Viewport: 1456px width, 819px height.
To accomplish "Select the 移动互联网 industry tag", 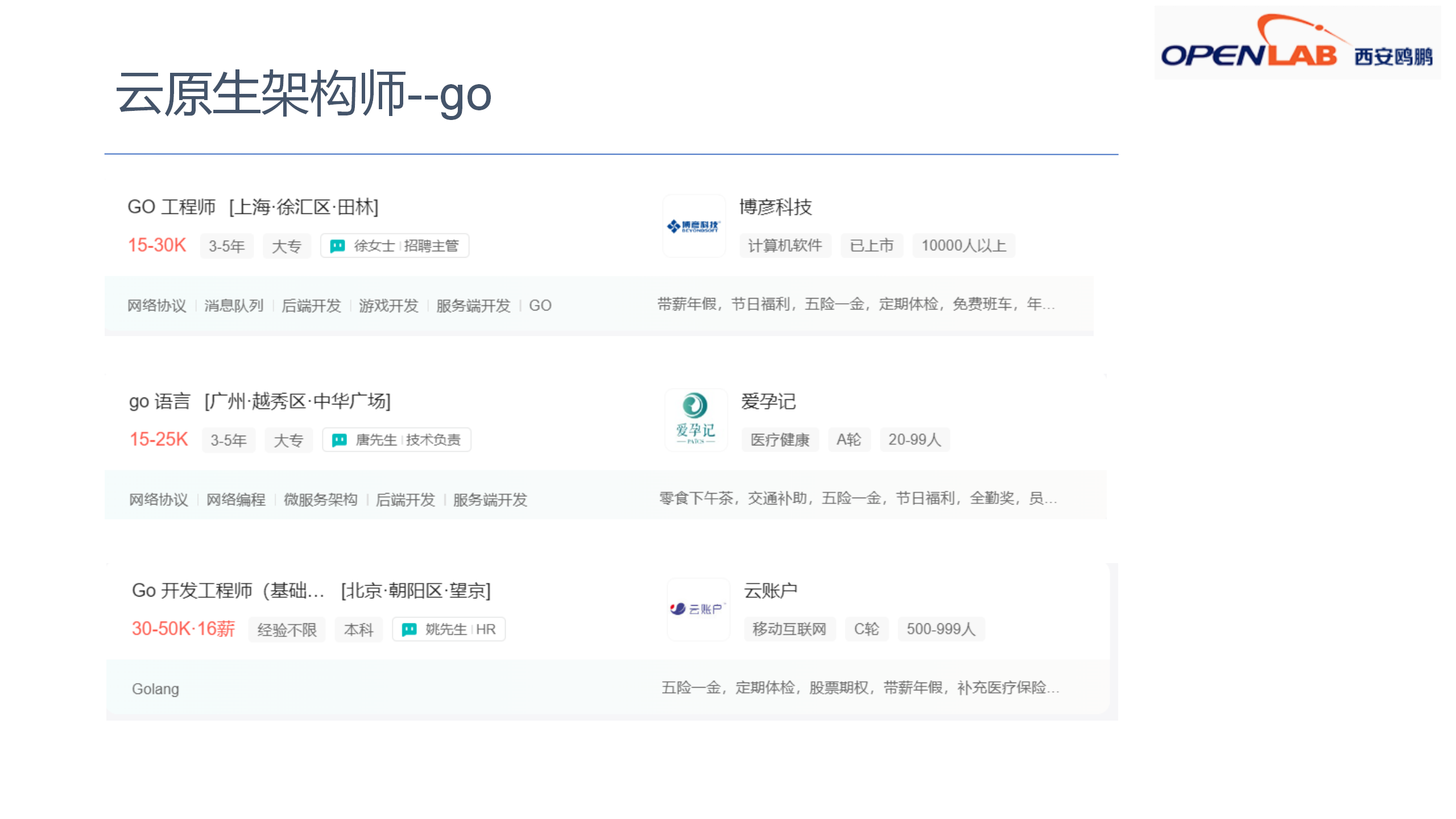I will (789, 629).
